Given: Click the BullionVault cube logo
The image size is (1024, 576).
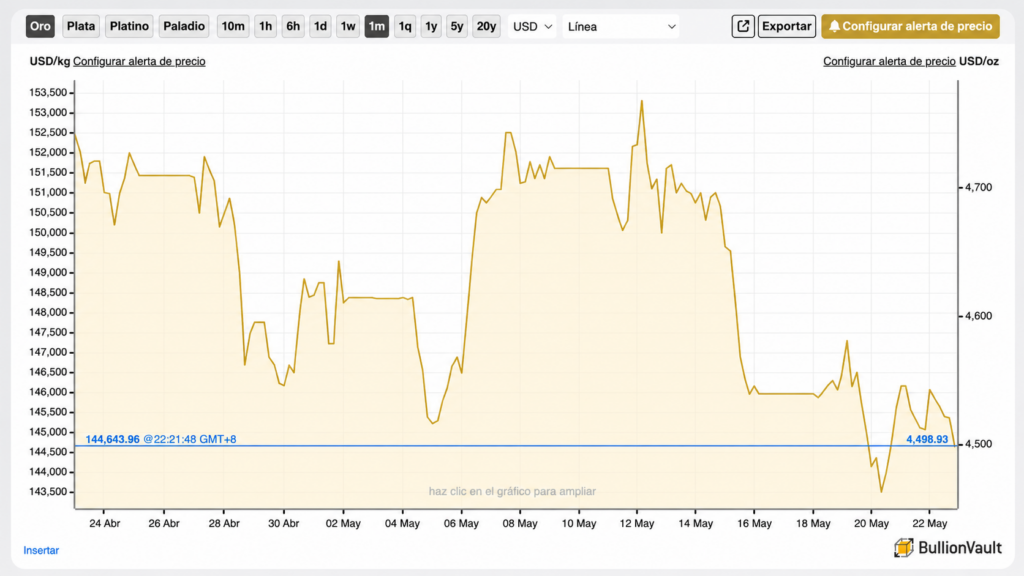Looking at the screenshot, I should [904, 547].
